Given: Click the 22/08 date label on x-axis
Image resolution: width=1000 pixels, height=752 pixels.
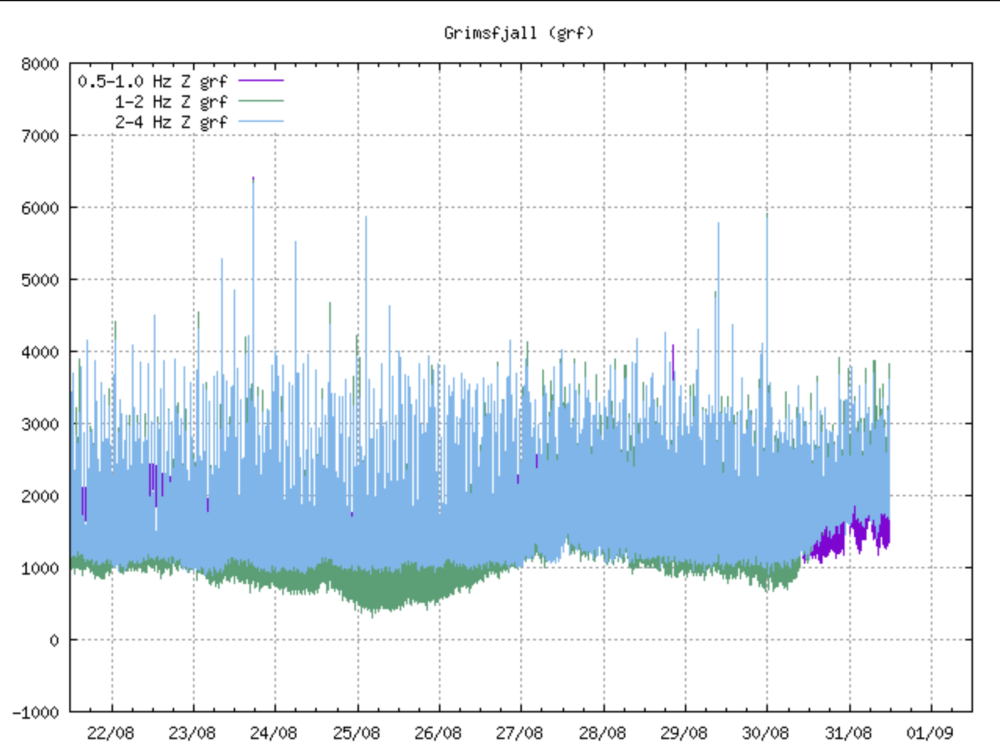Looking at the screenshot, I should [x=111, y=733].
